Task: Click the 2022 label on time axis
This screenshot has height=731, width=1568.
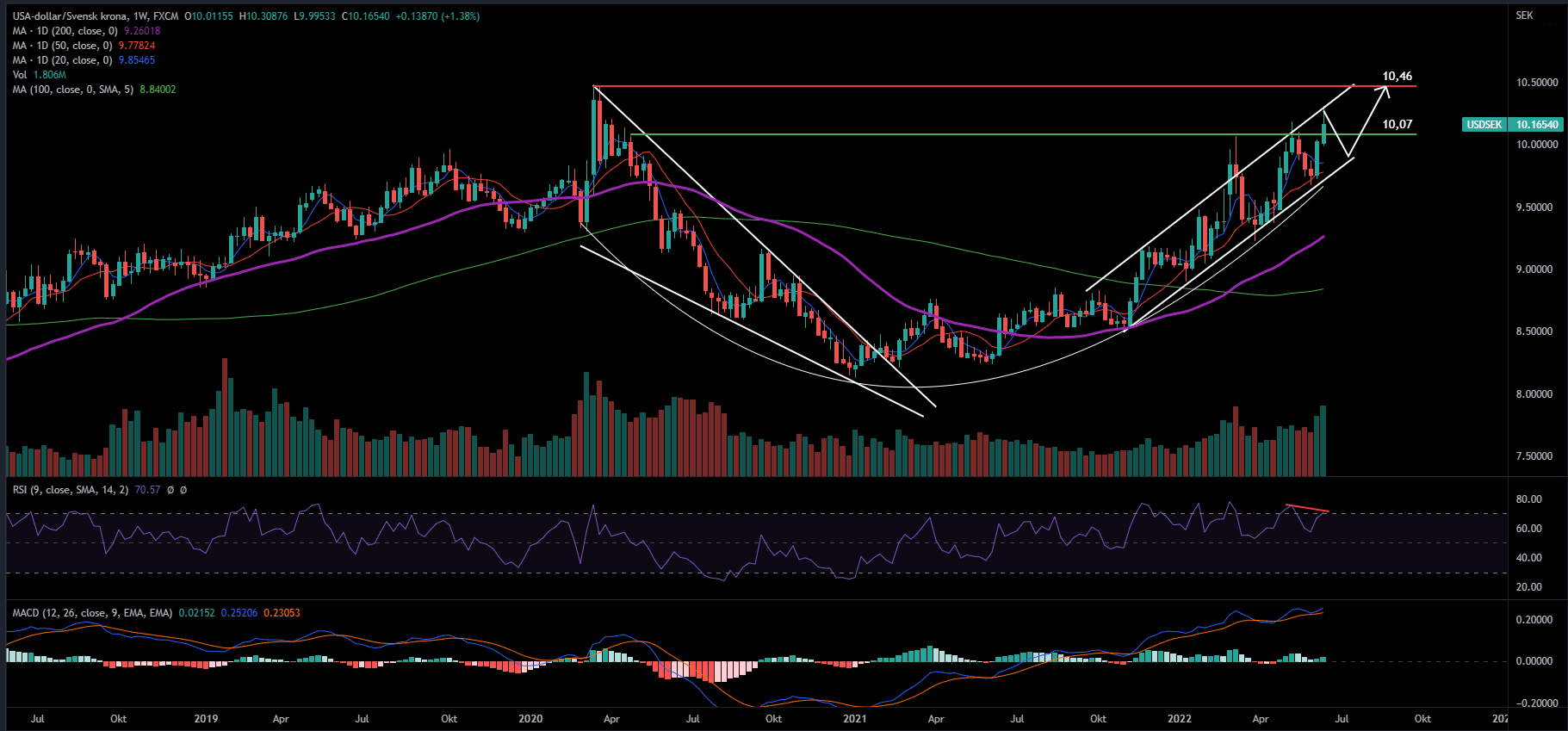Action: (1179, 719)
